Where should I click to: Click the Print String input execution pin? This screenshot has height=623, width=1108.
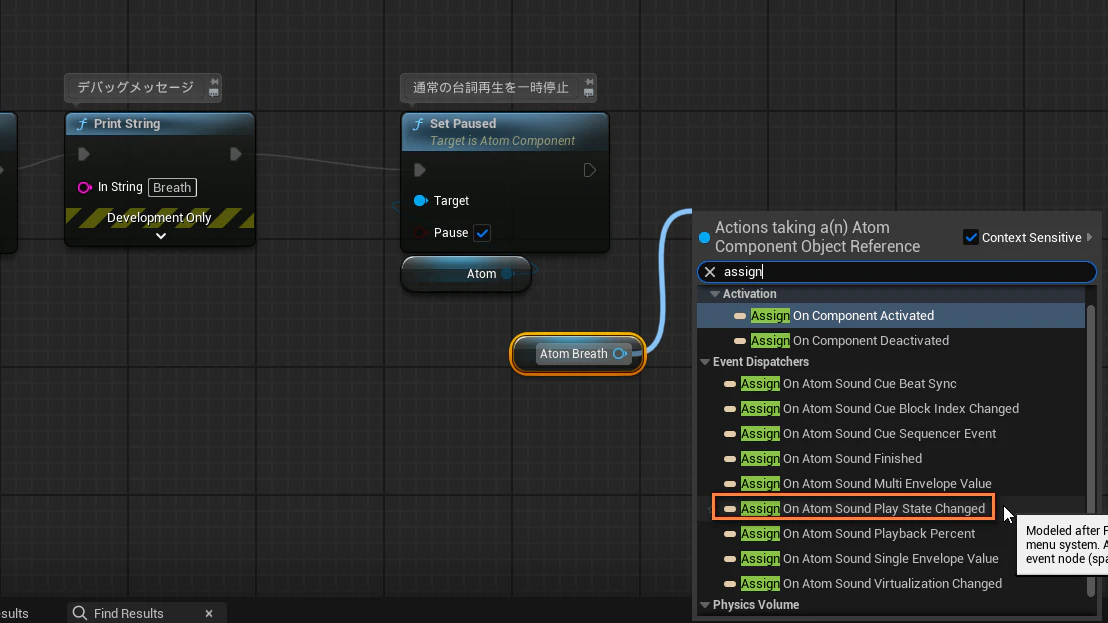[83, 154]
